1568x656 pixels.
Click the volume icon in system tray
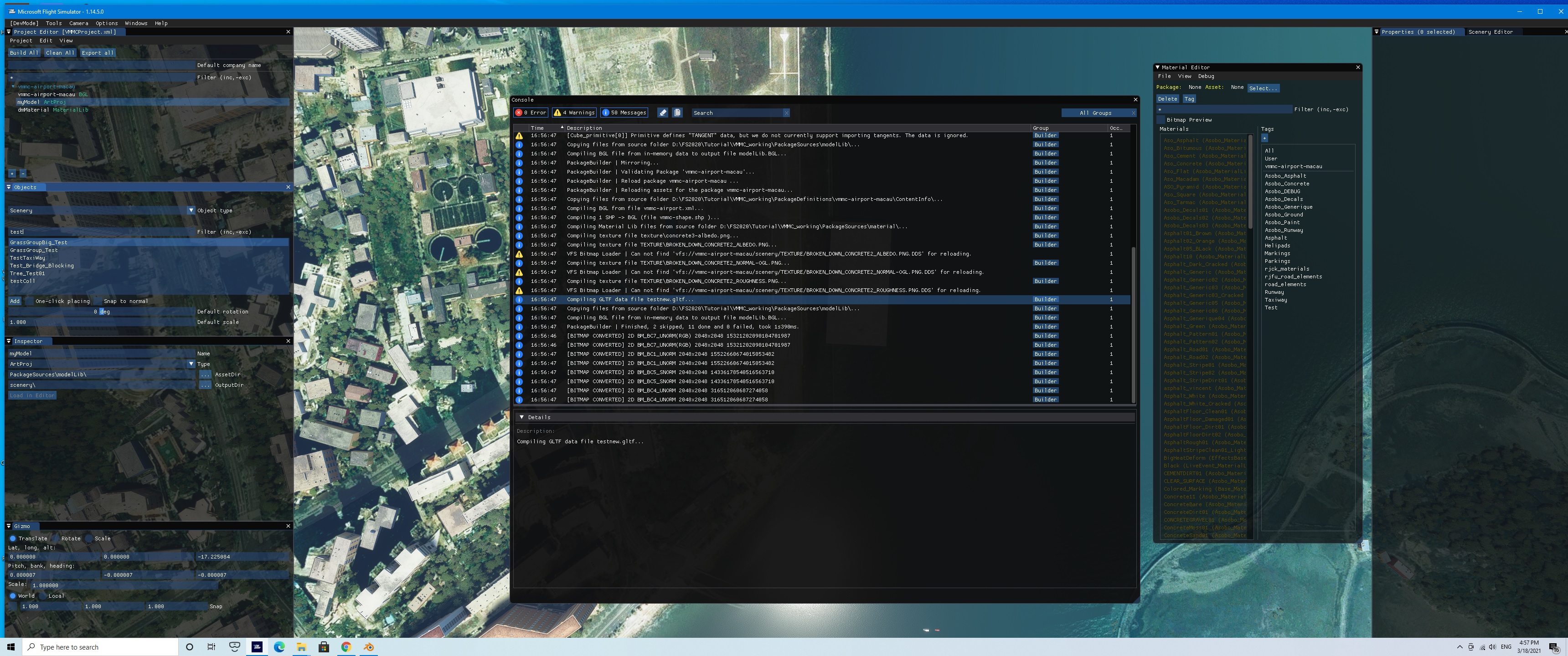click(x=1492, y=647)
